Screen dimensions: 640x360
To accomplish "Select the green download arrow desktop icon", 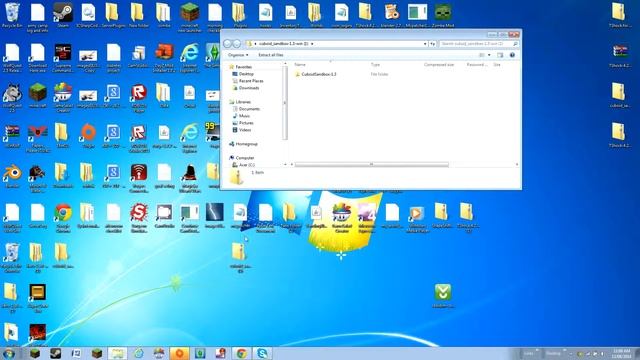I will tap(443, 296).
